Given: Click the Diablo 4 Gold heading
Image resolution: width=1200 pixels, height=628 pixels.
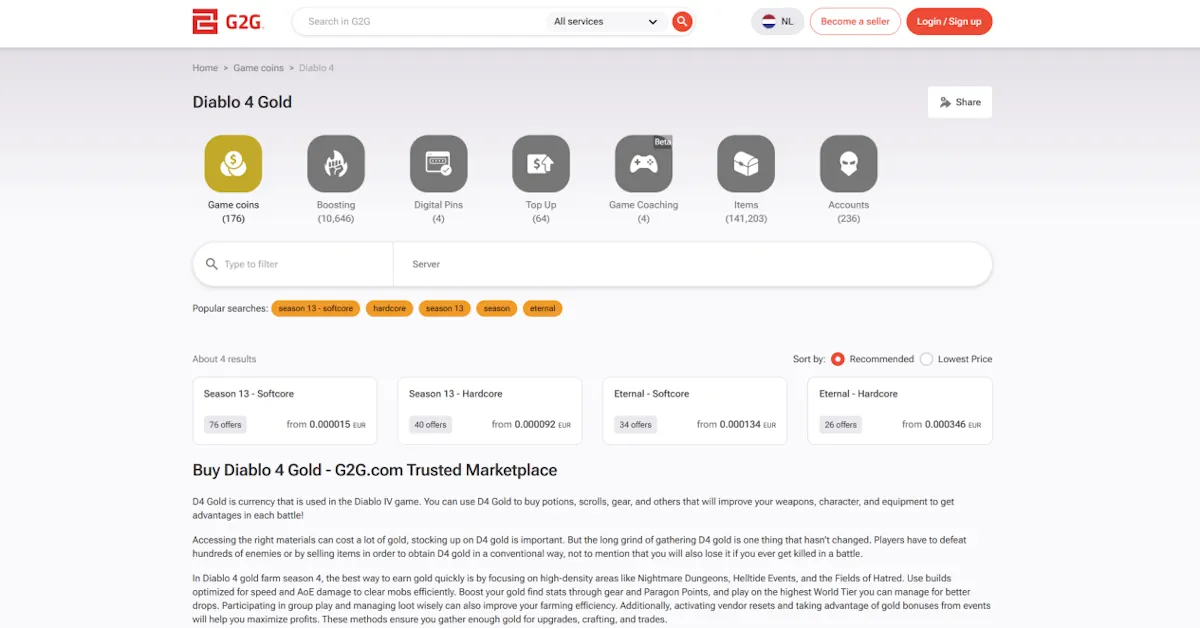Looking at the screenshot, I should 242,102.
